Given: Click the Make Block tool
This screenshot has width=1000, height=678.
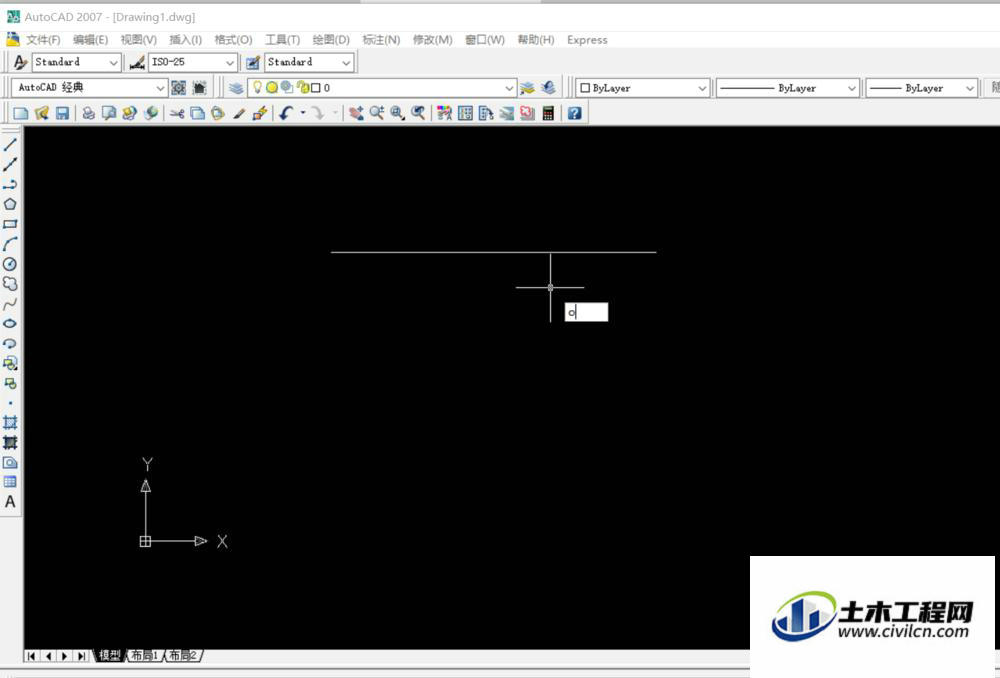Looking at the screenshot, I should (x=10, y=383).
